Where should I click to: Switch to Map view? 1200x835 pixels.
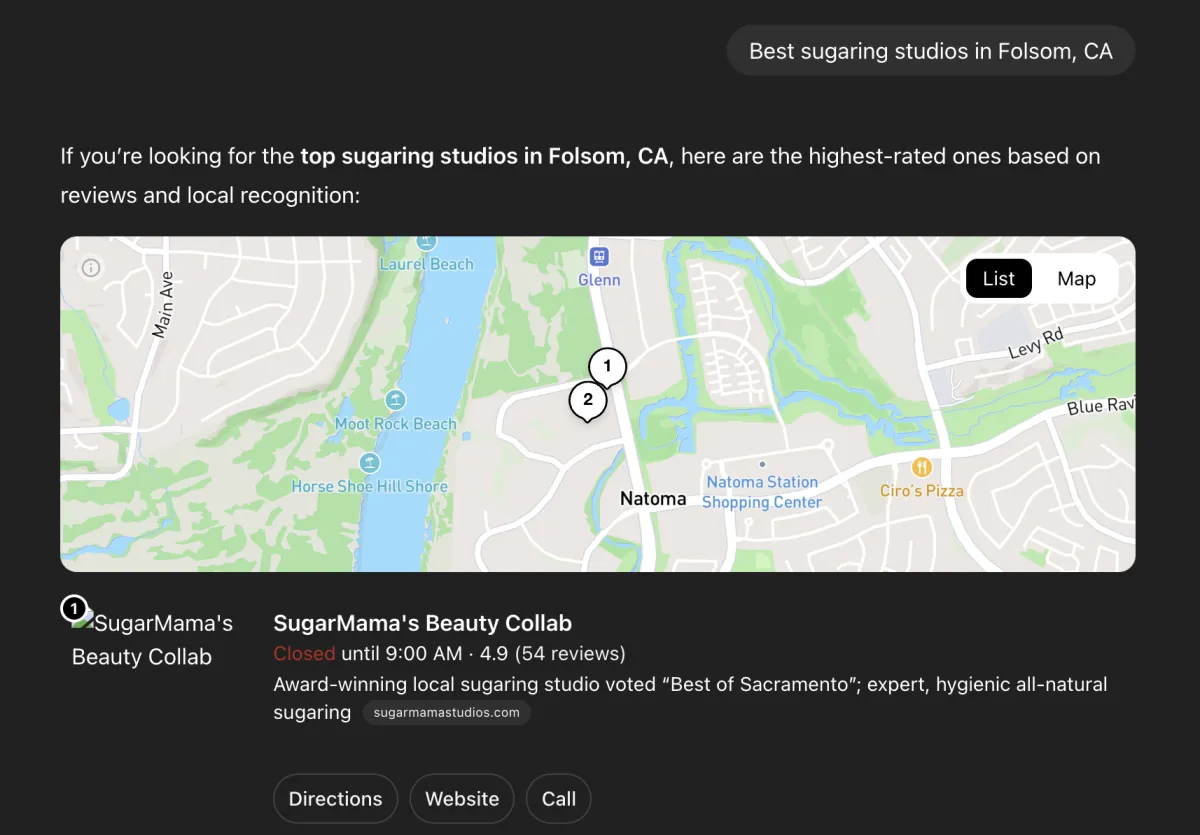1076,279
